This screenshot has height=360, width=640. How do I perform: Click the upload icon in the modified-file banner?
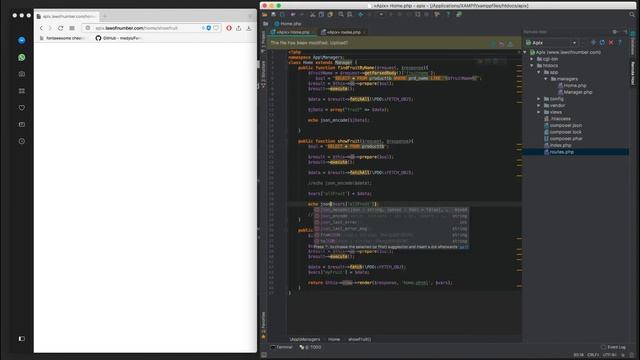coord(510,44)
